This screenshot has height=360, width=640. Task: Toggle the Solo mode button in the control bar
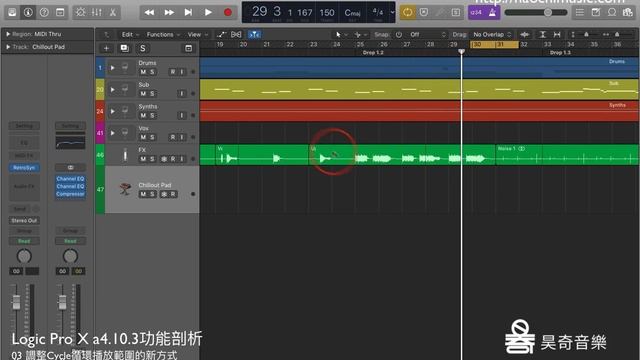pyautogui.click(x=456, y=12)
